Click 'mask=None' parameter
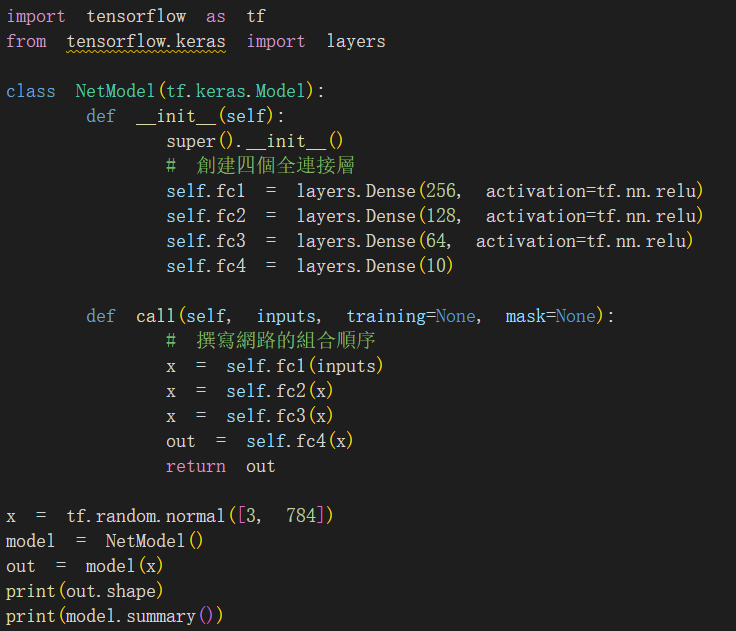Screen dimensions: 736x631 click(551, 316)
